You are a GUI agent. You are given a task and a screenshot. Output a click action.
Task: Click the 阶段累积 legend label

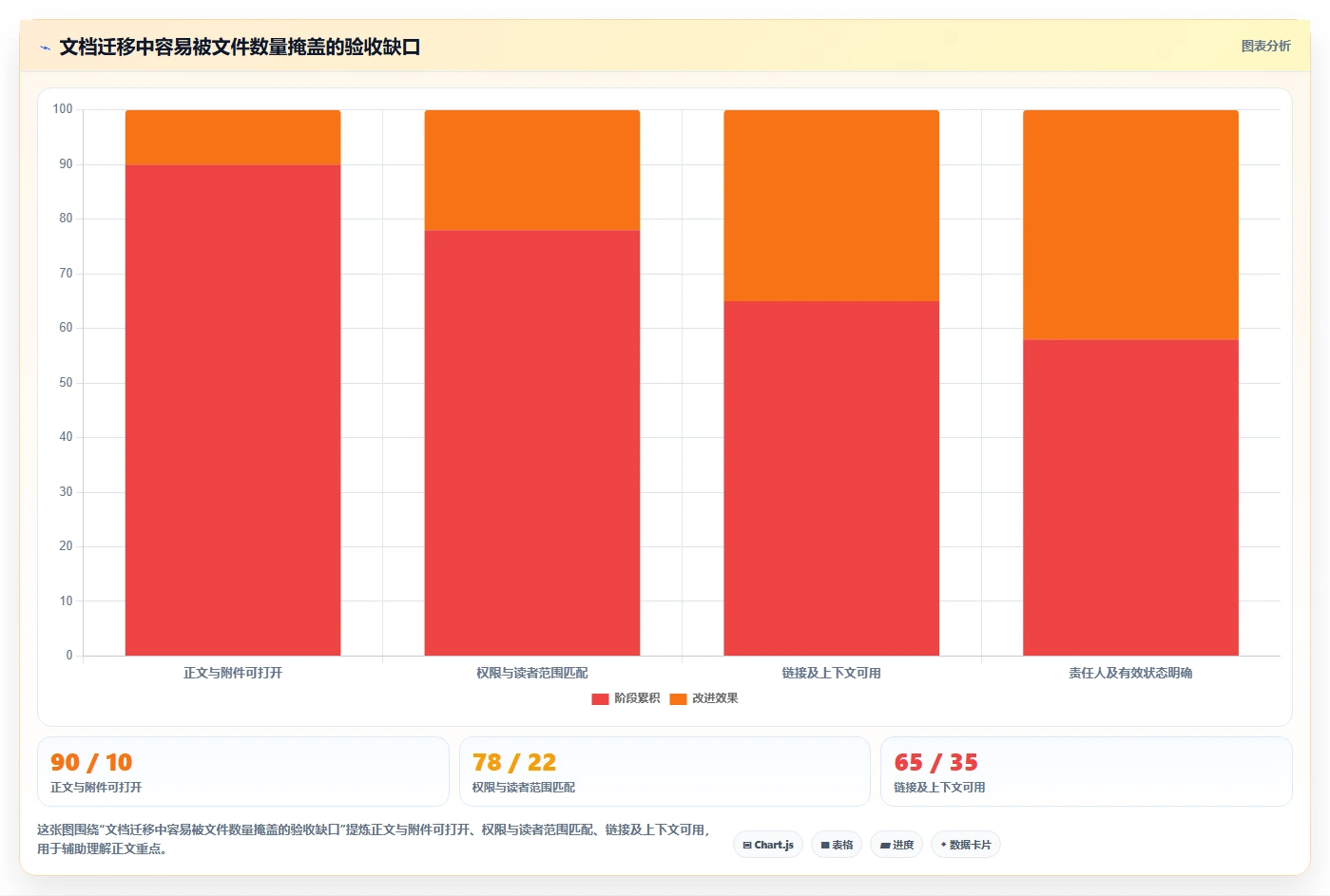[x=637, y=698]
